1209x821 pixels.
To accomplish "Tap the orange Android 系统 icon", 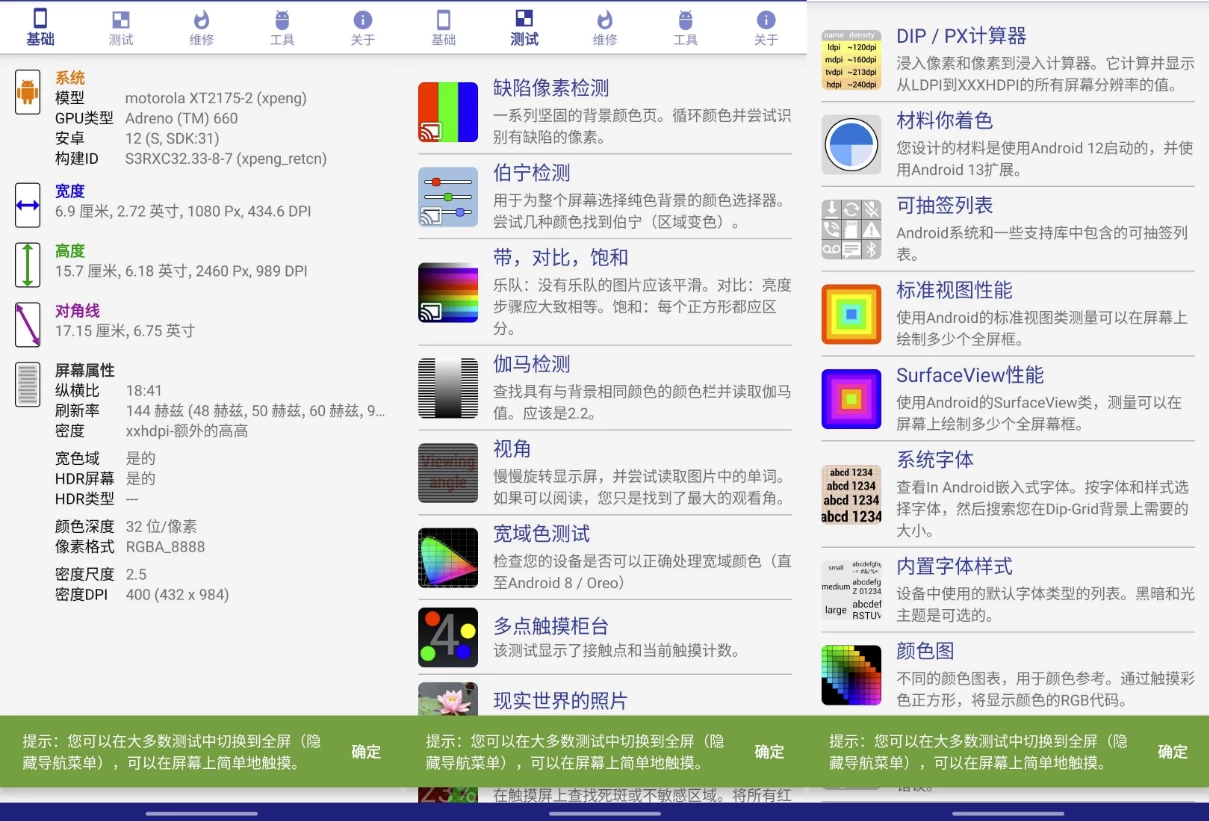I will coord(28,92).
